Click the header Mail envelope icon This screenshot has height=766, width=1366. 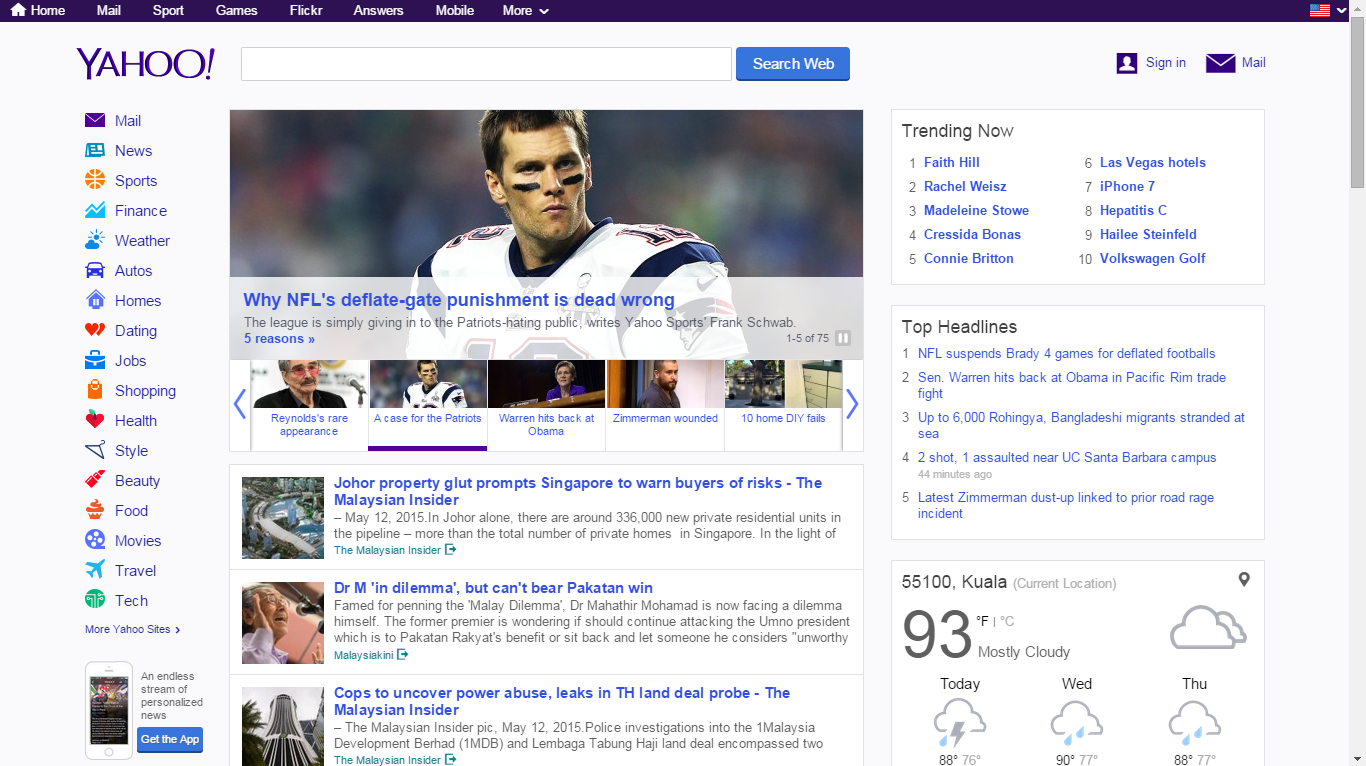[1221, 63]
